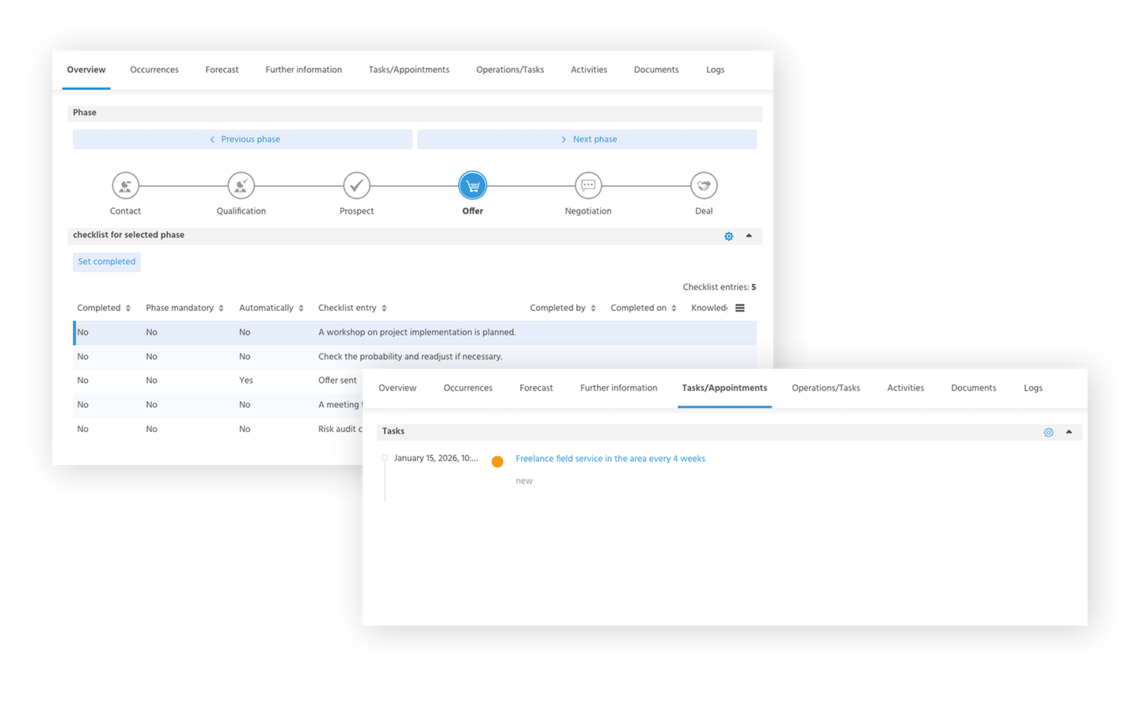Screen dimensions: 1140x712
Task: Select the Negotiation speech bubble icon
Action: pyautogui.click(x=588, y=186)
